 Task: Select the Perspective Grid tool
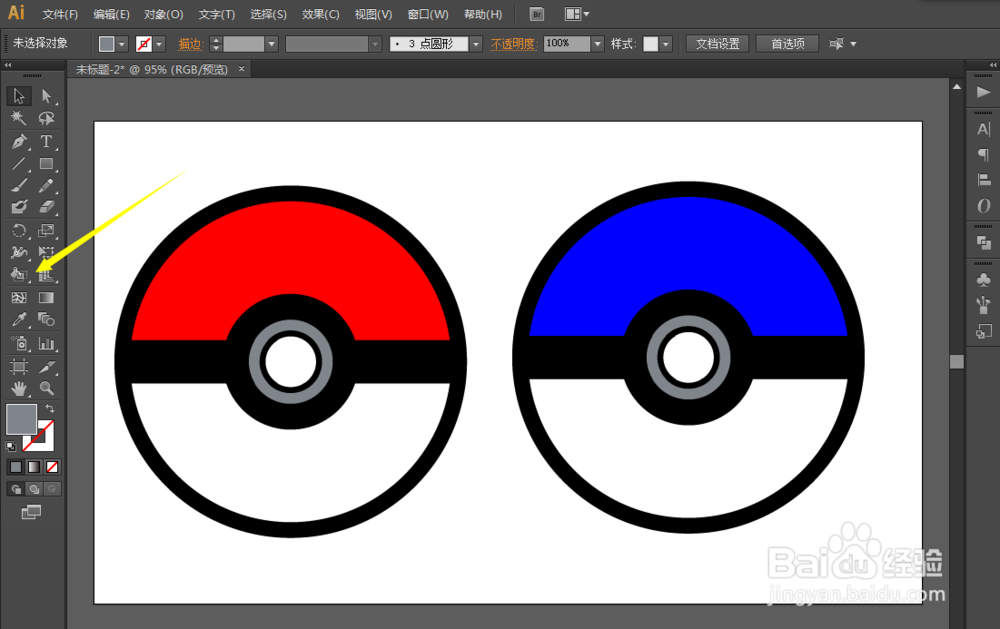coord(46,275)
